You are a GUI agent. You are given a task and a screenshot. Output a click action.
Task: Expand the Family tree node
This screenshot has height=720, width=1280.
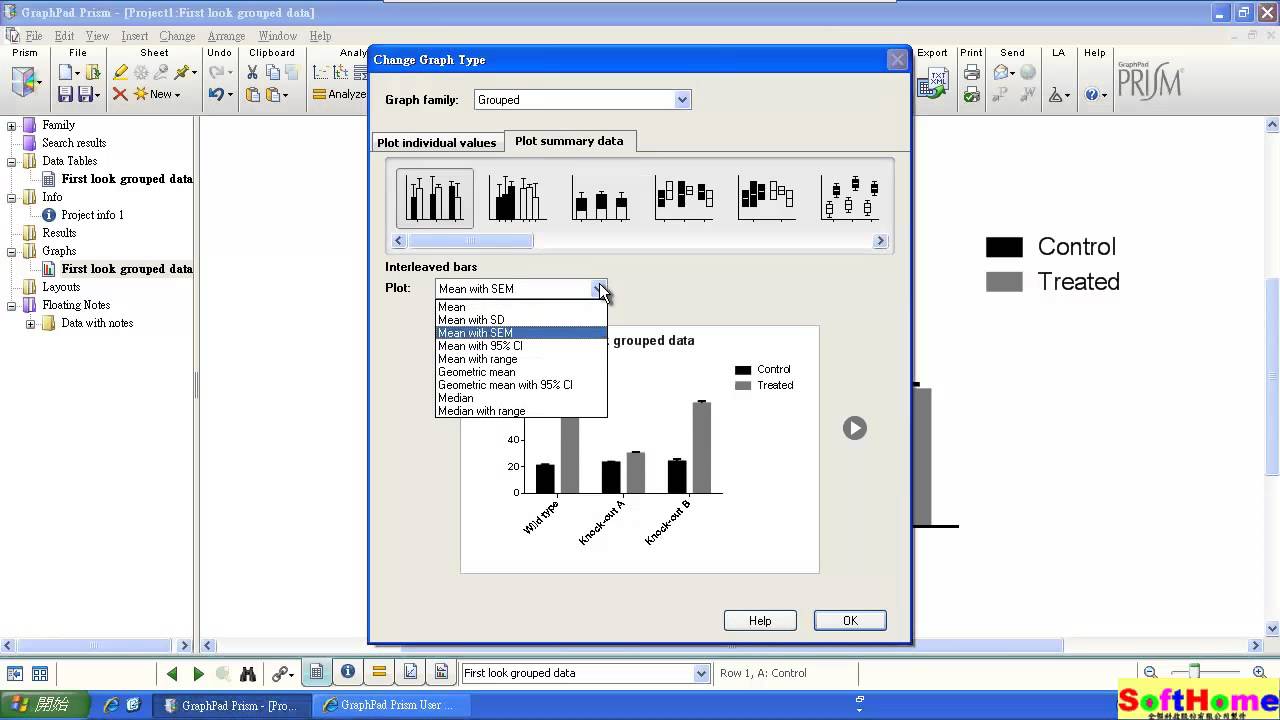(12, 125)
